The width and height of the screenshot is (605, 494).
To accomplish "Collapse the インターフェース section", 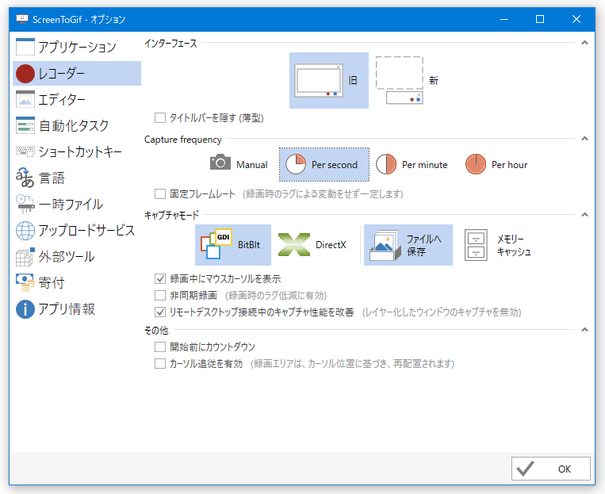I will tap(584, 45).
